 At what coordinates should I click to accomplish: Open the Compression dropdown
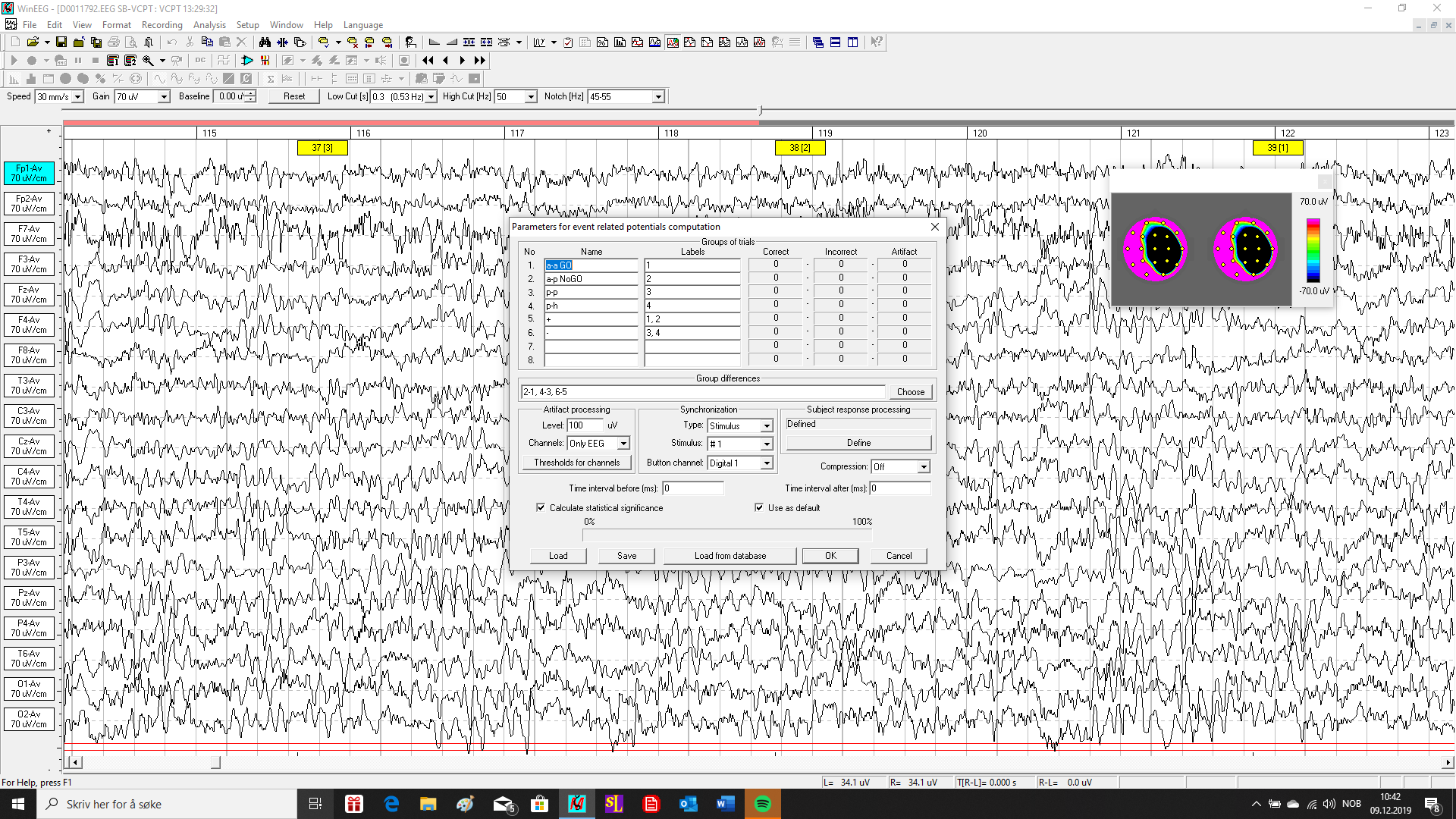(923, 467)
